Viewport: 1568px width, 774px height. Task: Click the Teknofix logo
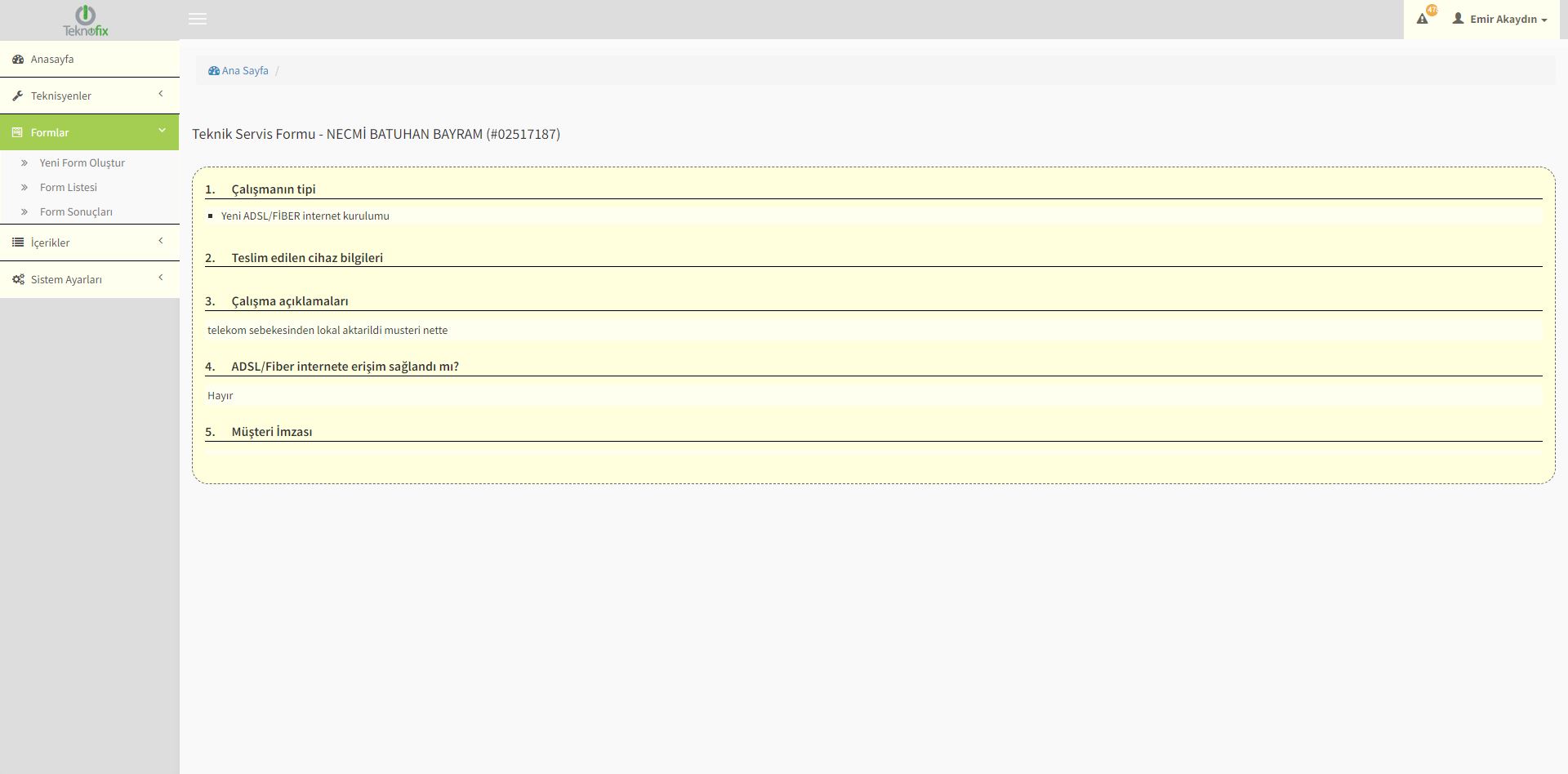[86, 20]
